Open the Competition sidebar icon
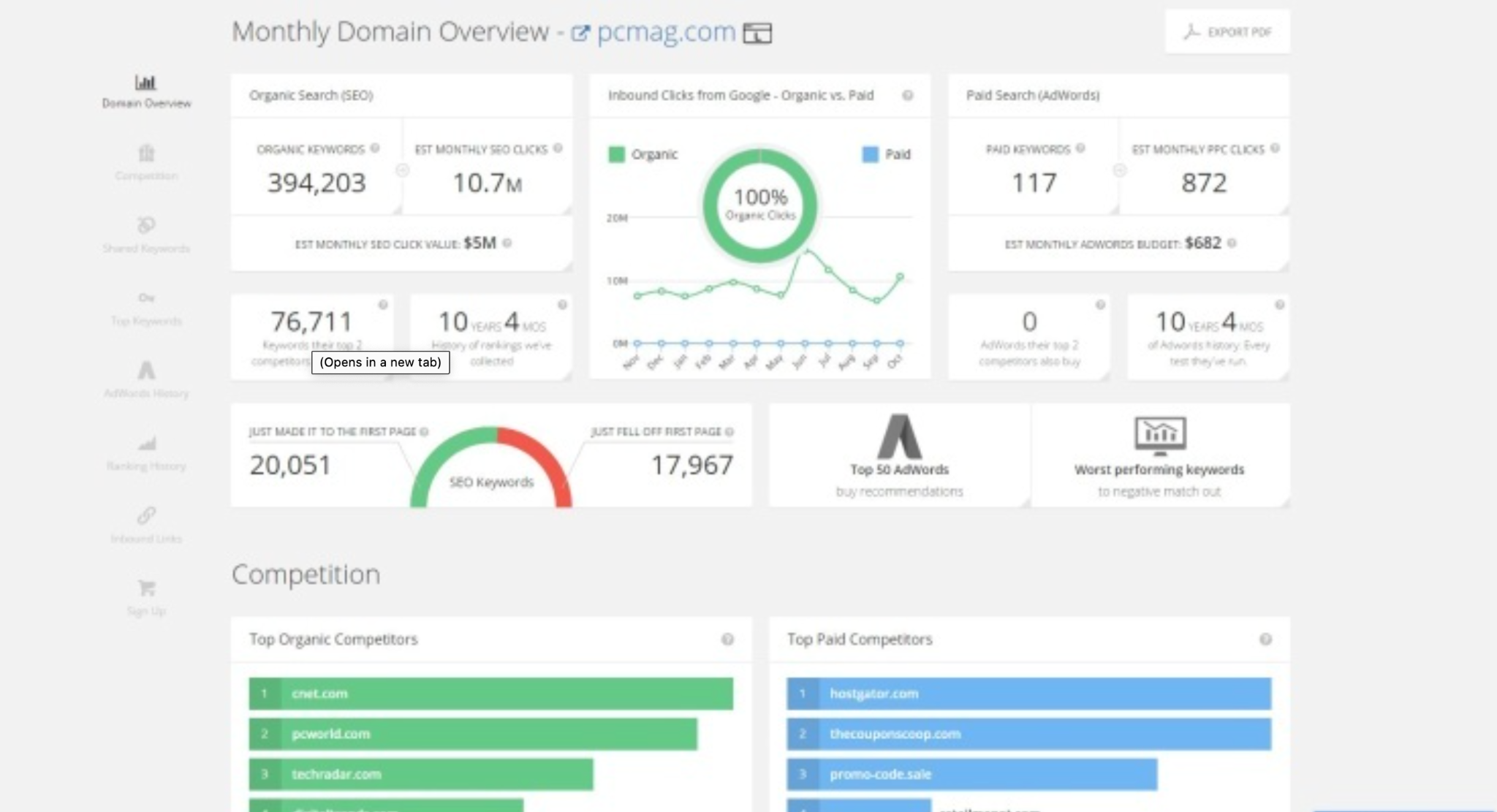The width and height of the screenshot is (1497, 812). coord(146,154)
